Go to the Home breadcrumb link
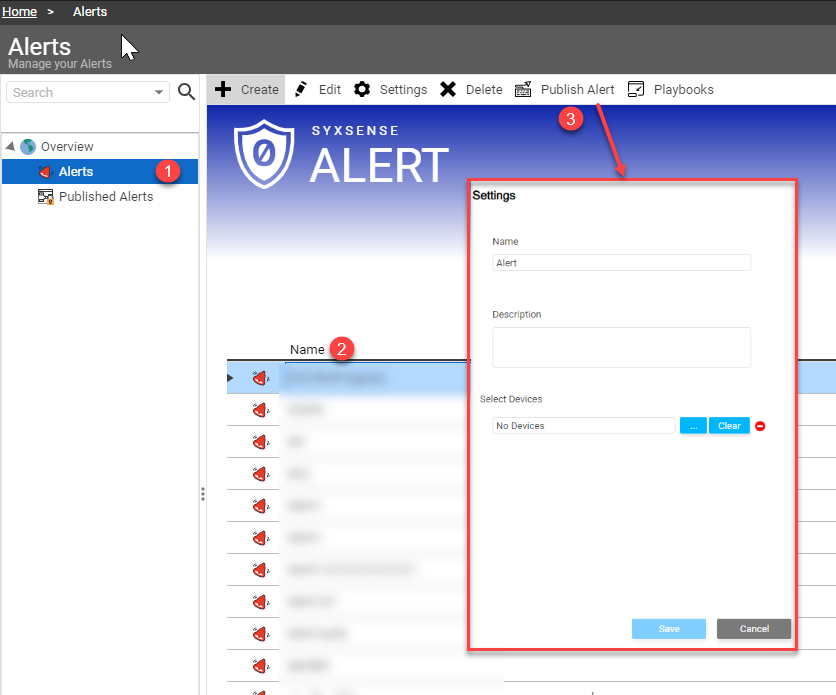Viewport: 836px width, 695px height. 20,12
